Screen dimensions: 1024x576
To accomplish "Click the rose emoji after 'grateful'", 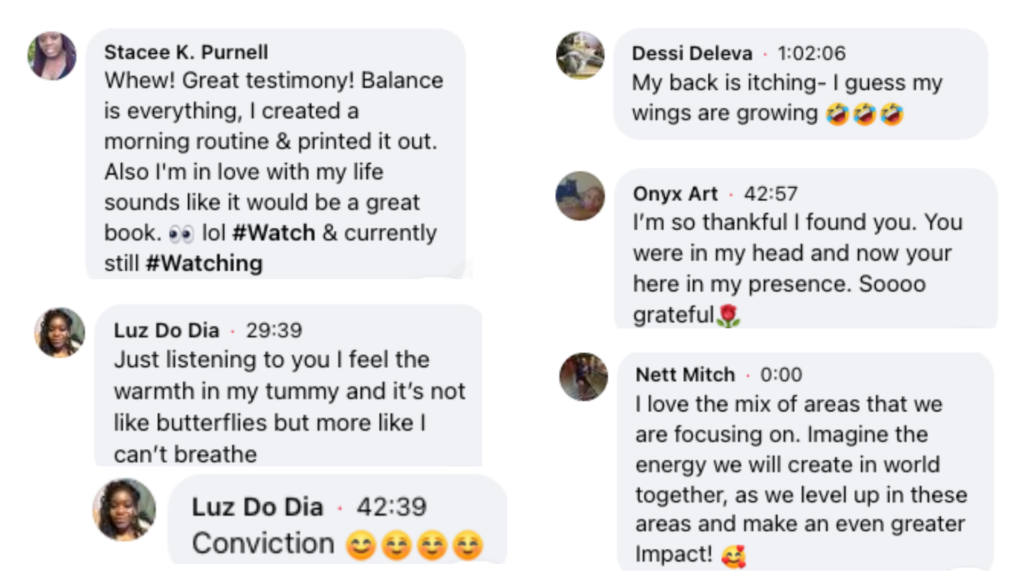I will click(x=728, y=315).
